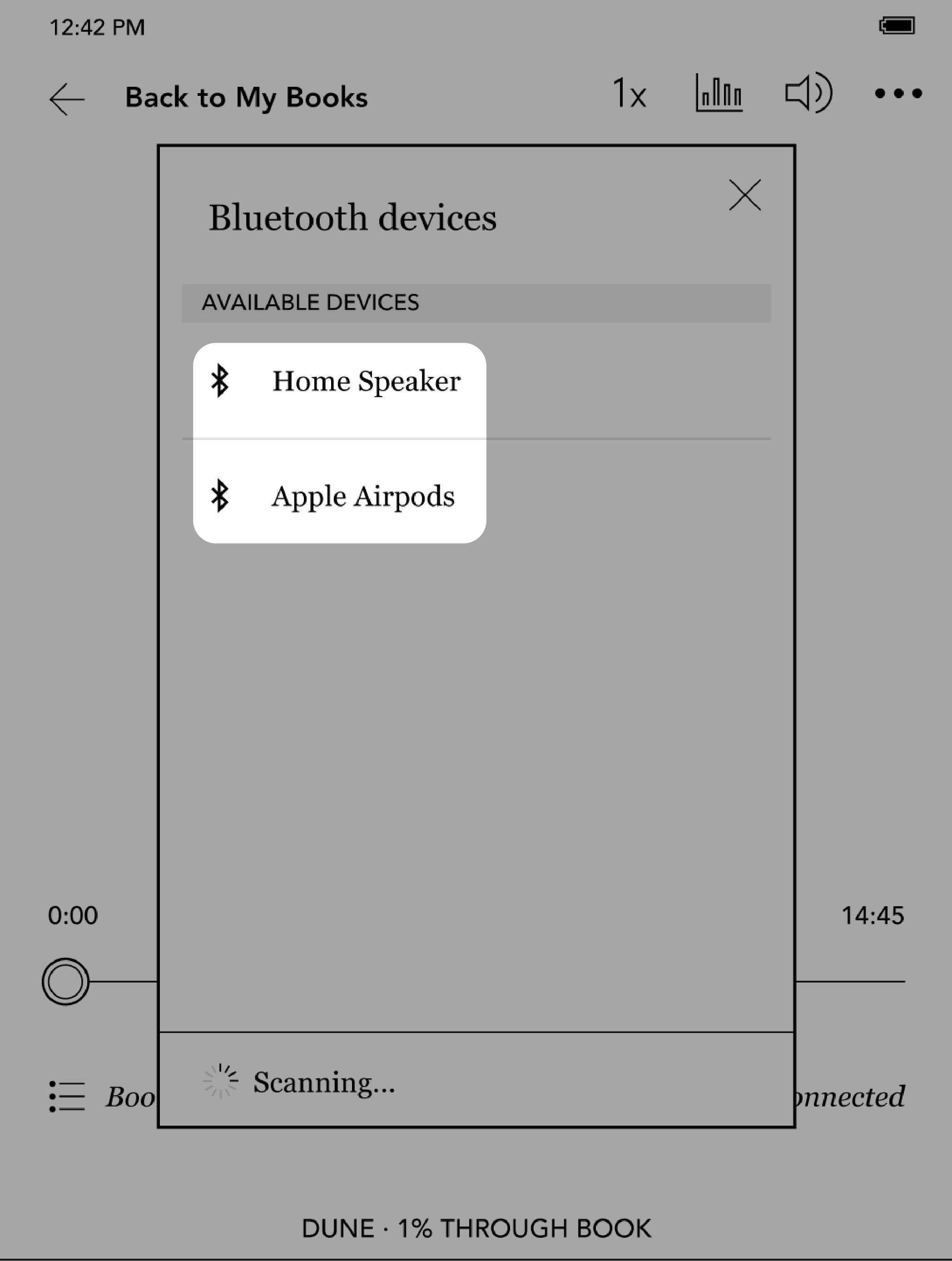Close the Bluetooth devices dialog

(745, 196)
